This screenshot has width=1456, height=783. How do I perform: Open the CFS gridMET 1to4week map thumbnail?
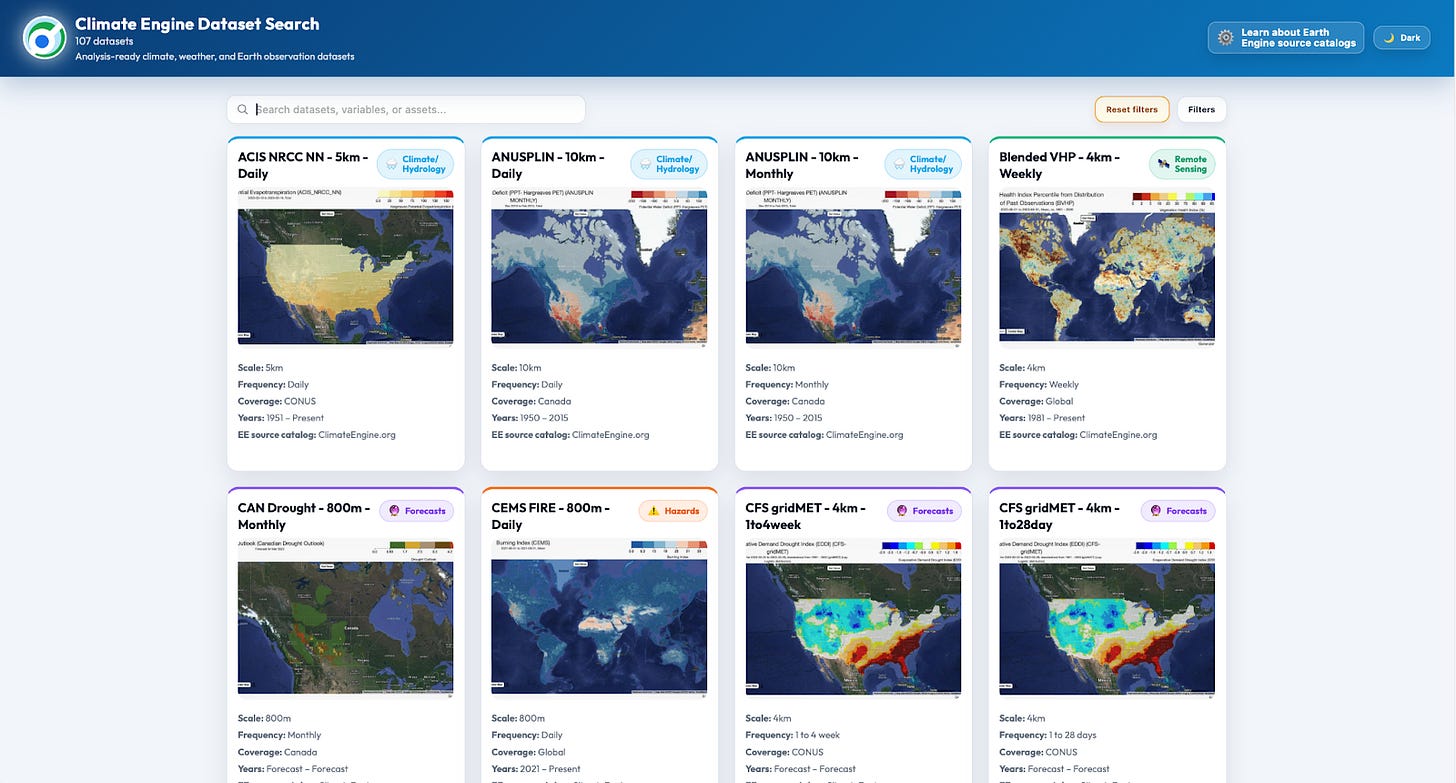[x=854, y=617]
